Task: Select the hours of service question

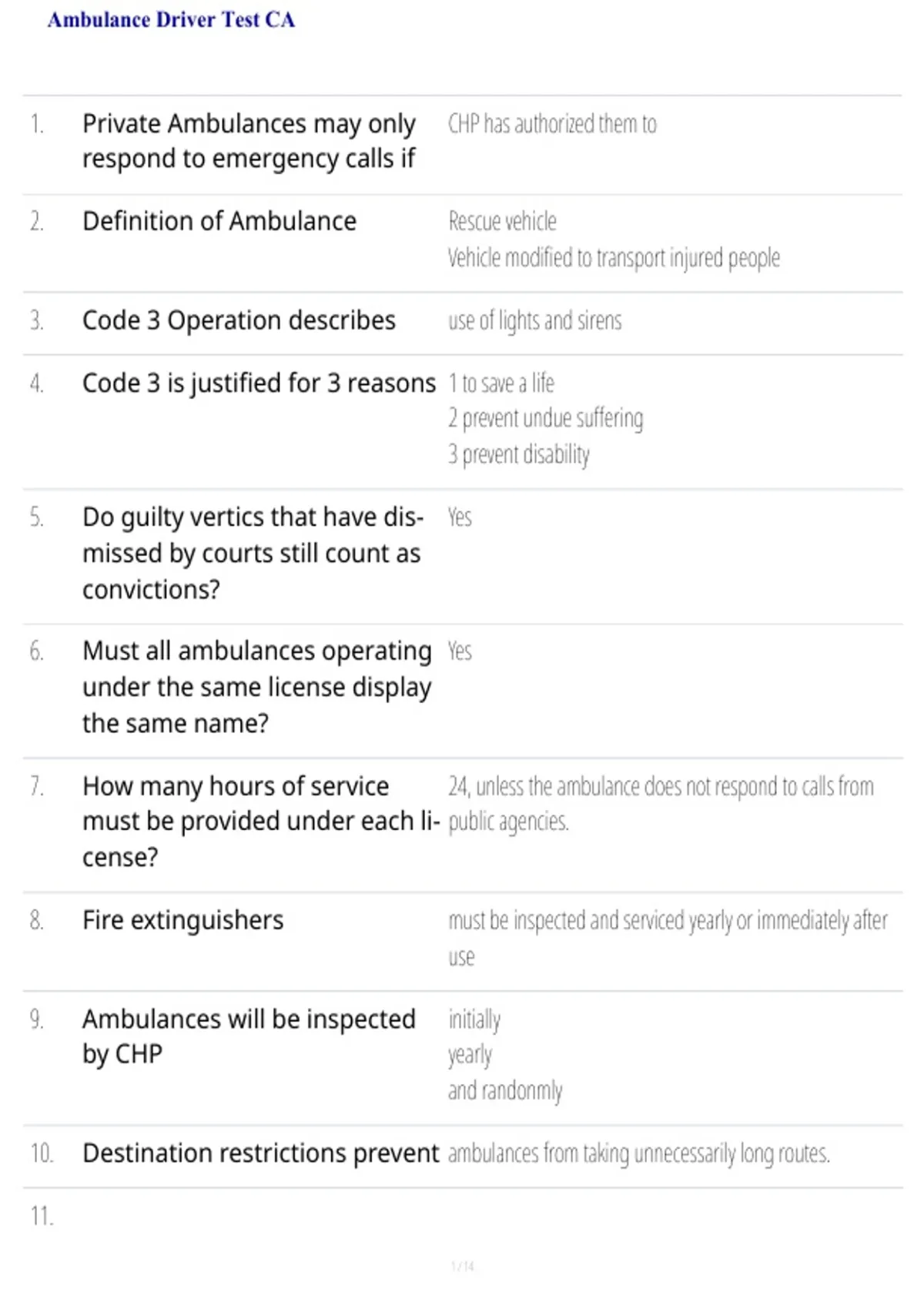Action: click(x=261, y=822)
